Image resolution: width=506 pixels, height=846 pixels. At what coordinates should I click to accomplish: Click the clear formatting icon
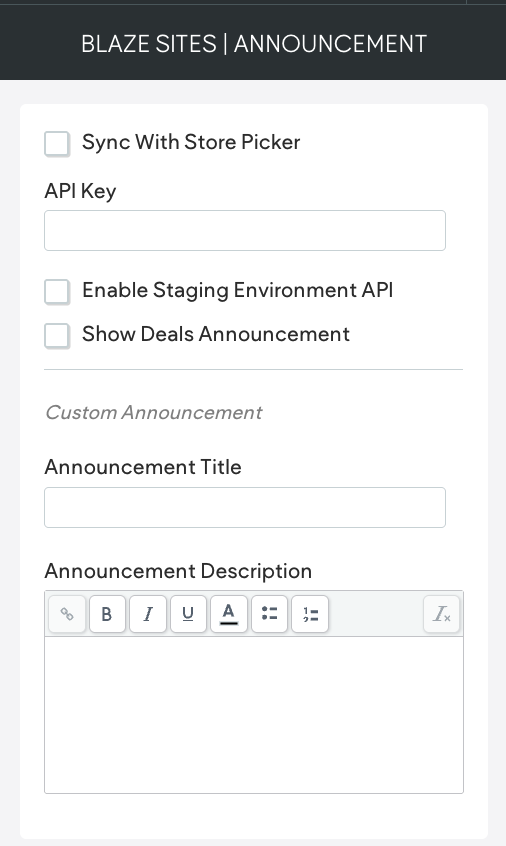pos(441,614)
